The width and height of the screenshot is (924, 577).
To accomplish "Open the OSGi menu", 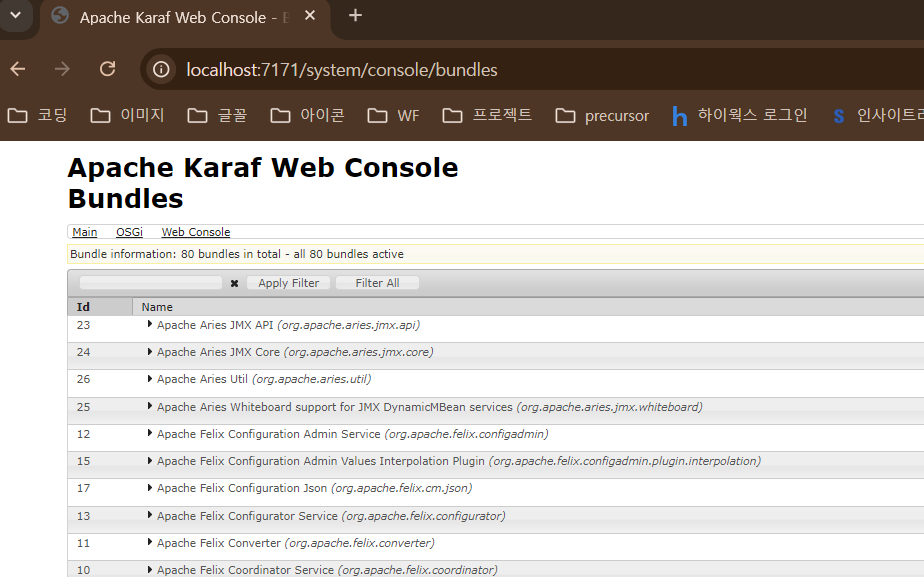I will tap(130, 232).
